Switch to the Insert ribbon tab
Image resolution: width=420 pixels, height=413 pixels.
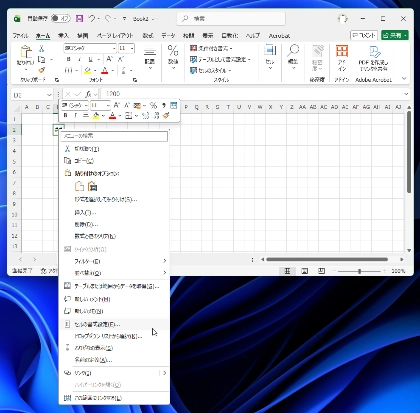point(63,35)
